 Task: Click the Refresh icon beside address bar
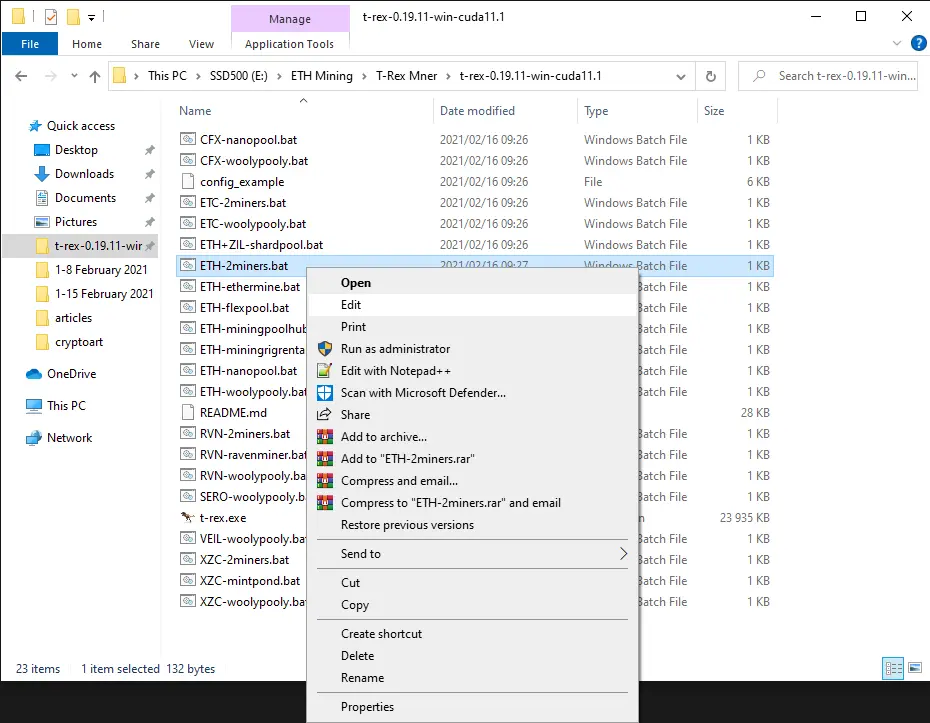point(710,76)
